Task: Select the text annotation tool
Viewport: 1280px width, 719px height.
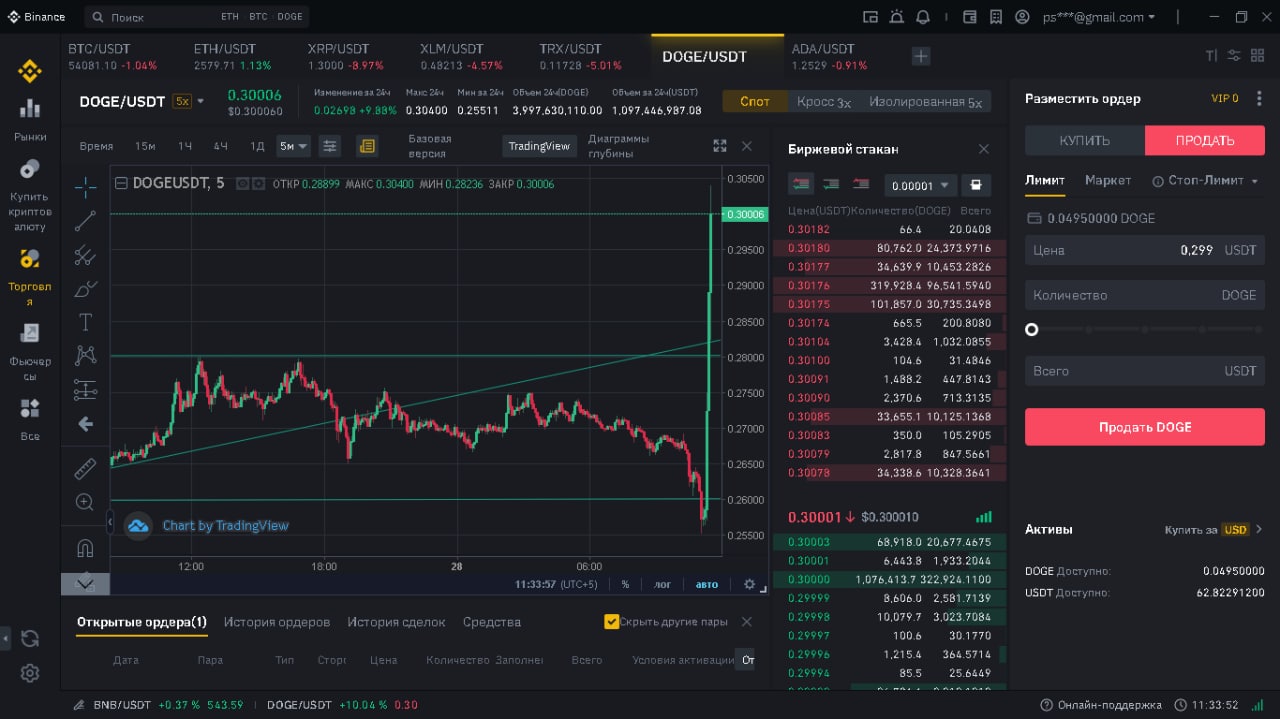Action: pyautogui.click(x=85, y=322)
